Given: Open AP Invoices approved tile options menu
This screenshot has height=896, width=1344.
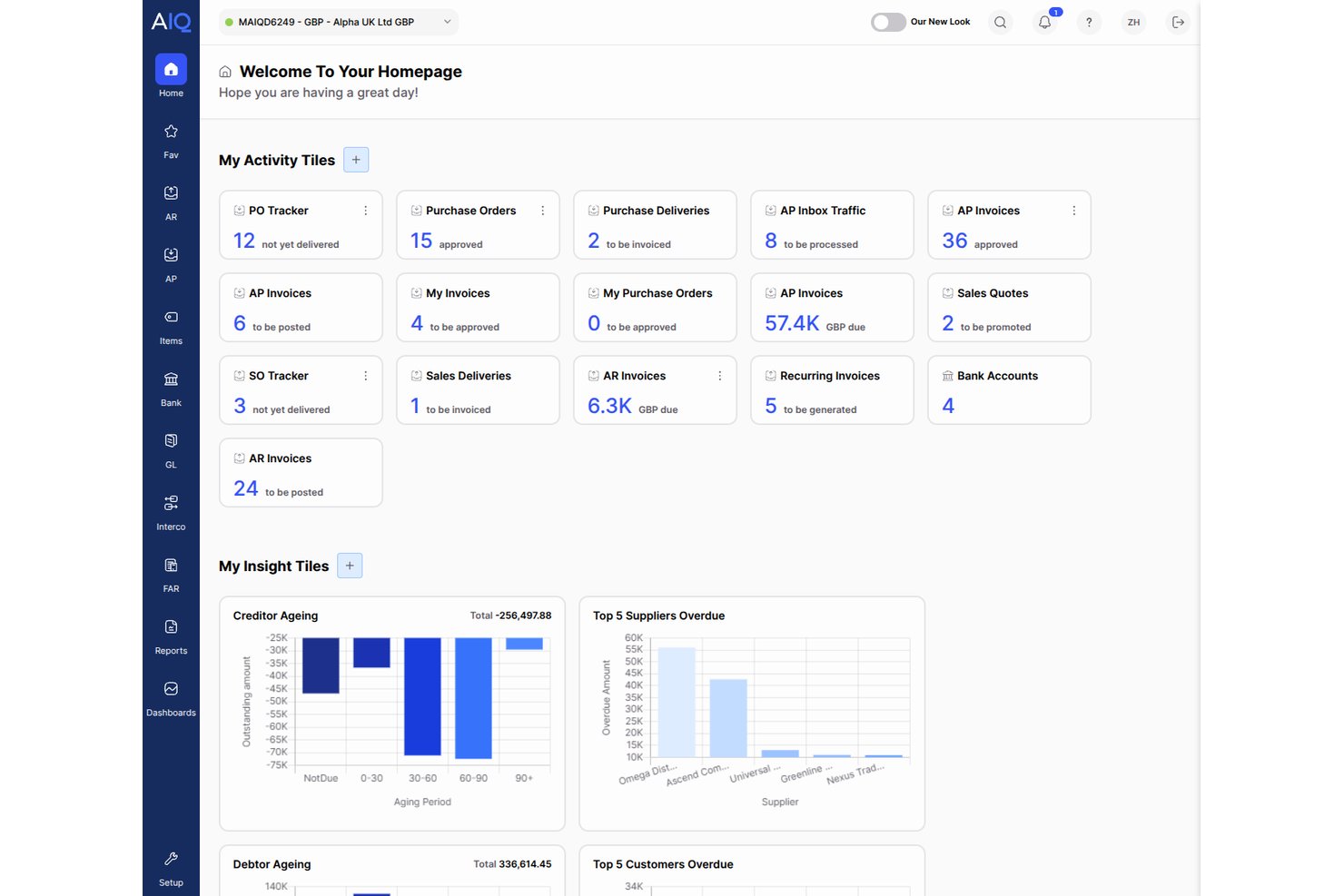Looking at the screenshot, I should click(x=1074, y=211).
